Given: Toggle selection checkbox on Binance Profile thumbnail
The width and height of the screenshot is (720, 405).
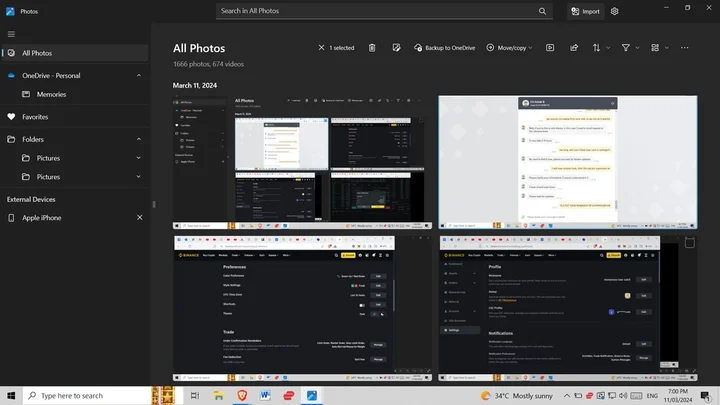Looking at the screenshot, I should [689, 243].
